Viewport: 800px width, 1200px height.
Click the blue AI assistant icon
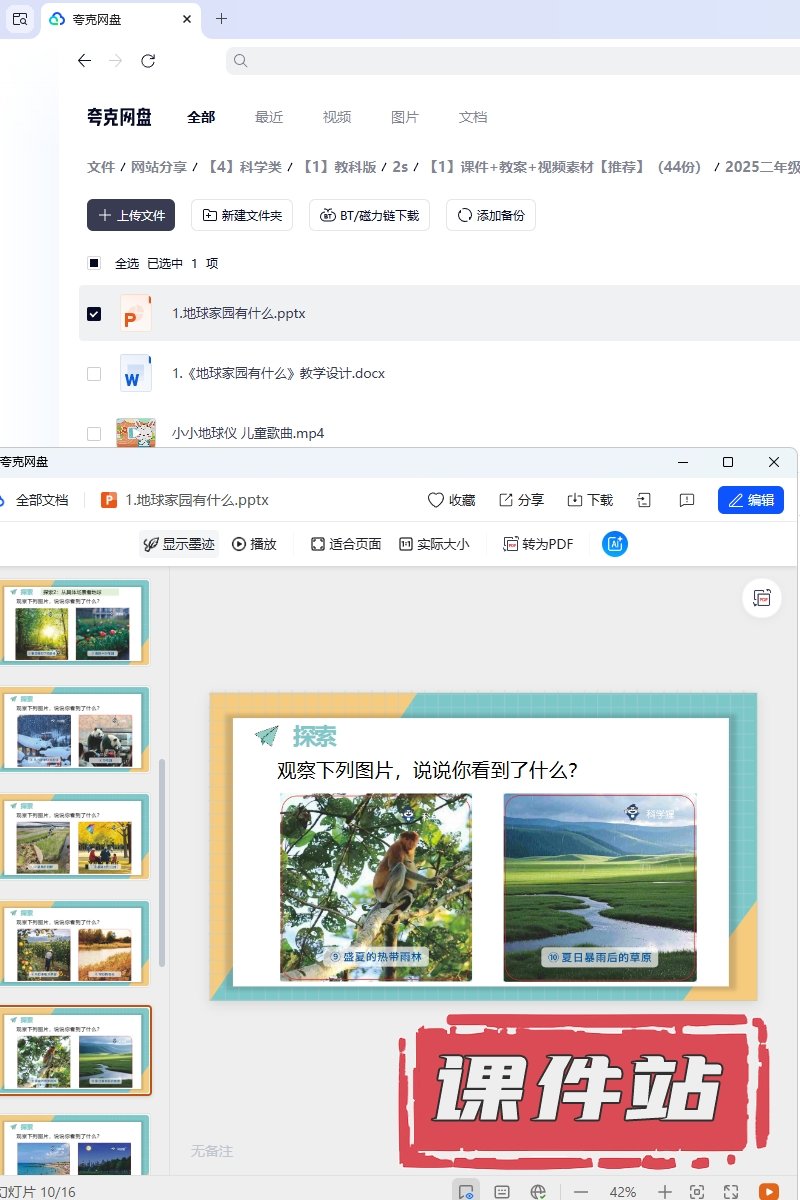(x=615, y=544)
